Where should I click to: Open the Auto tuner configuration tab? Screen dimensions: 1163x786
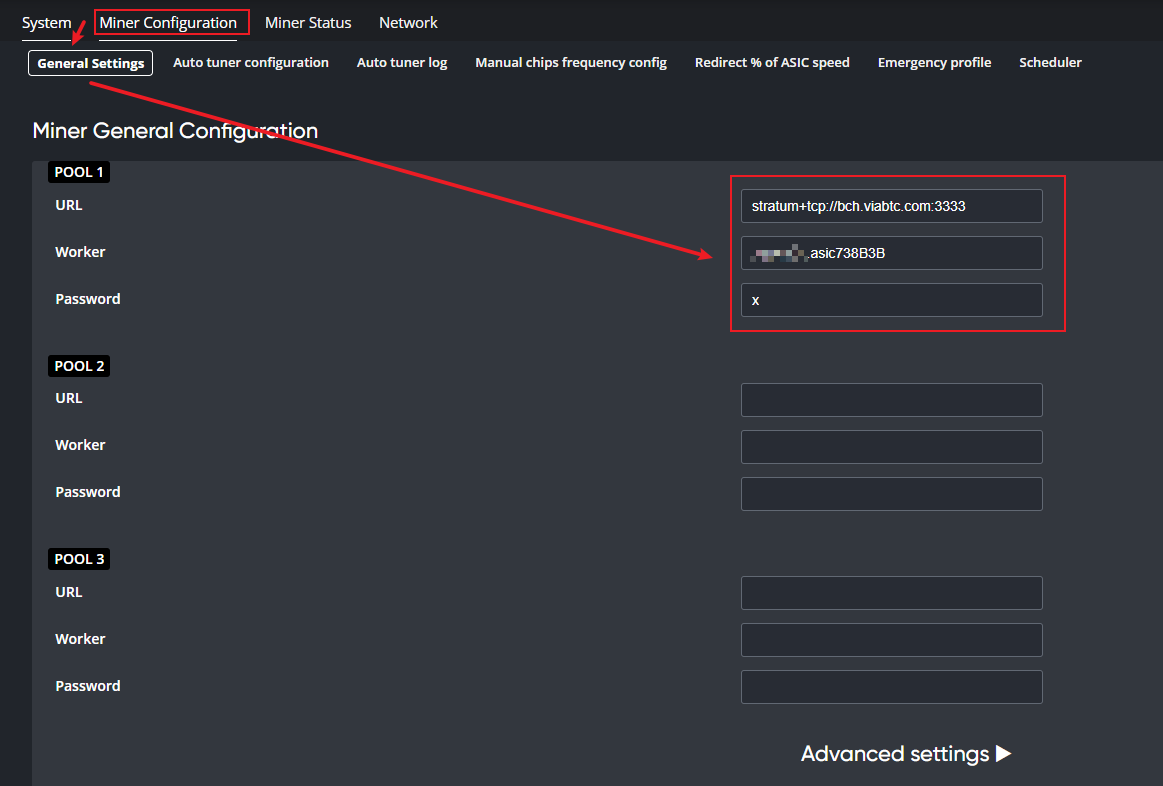tap(251, 62)
